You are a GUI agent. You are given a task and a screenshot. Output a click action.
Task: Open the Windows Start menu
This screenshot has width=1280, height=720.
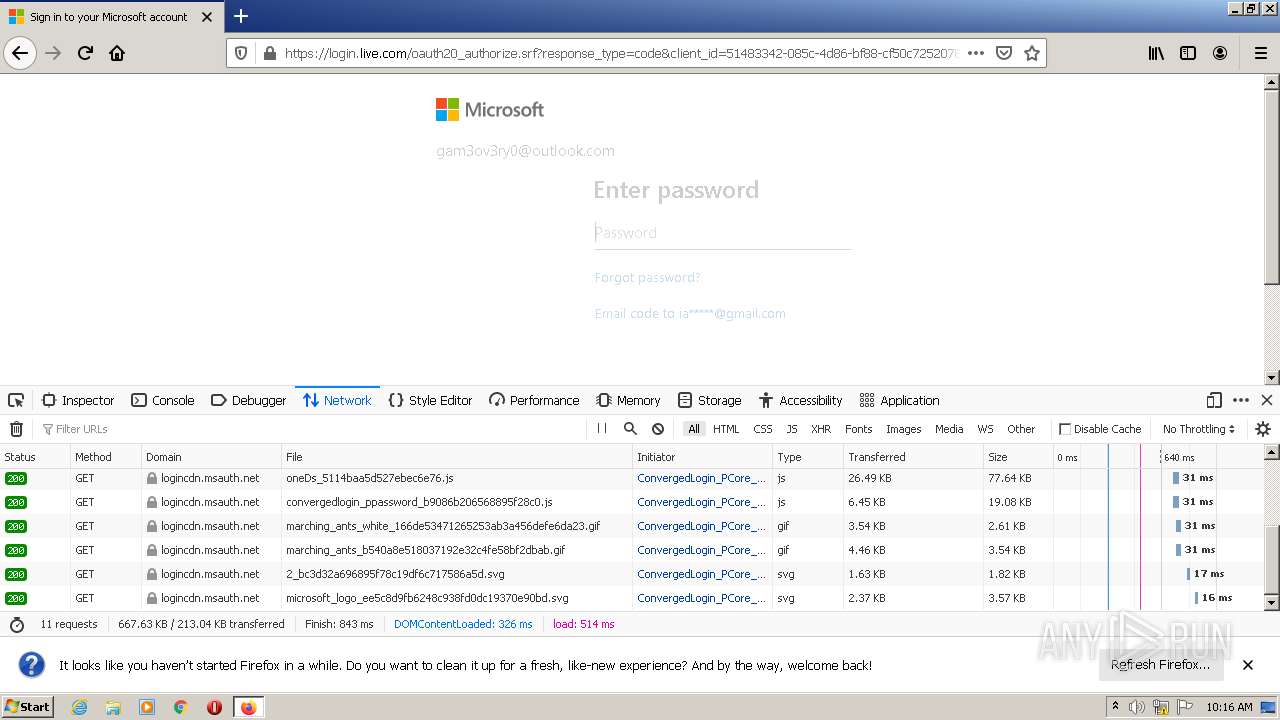click(x=27, y=706)
